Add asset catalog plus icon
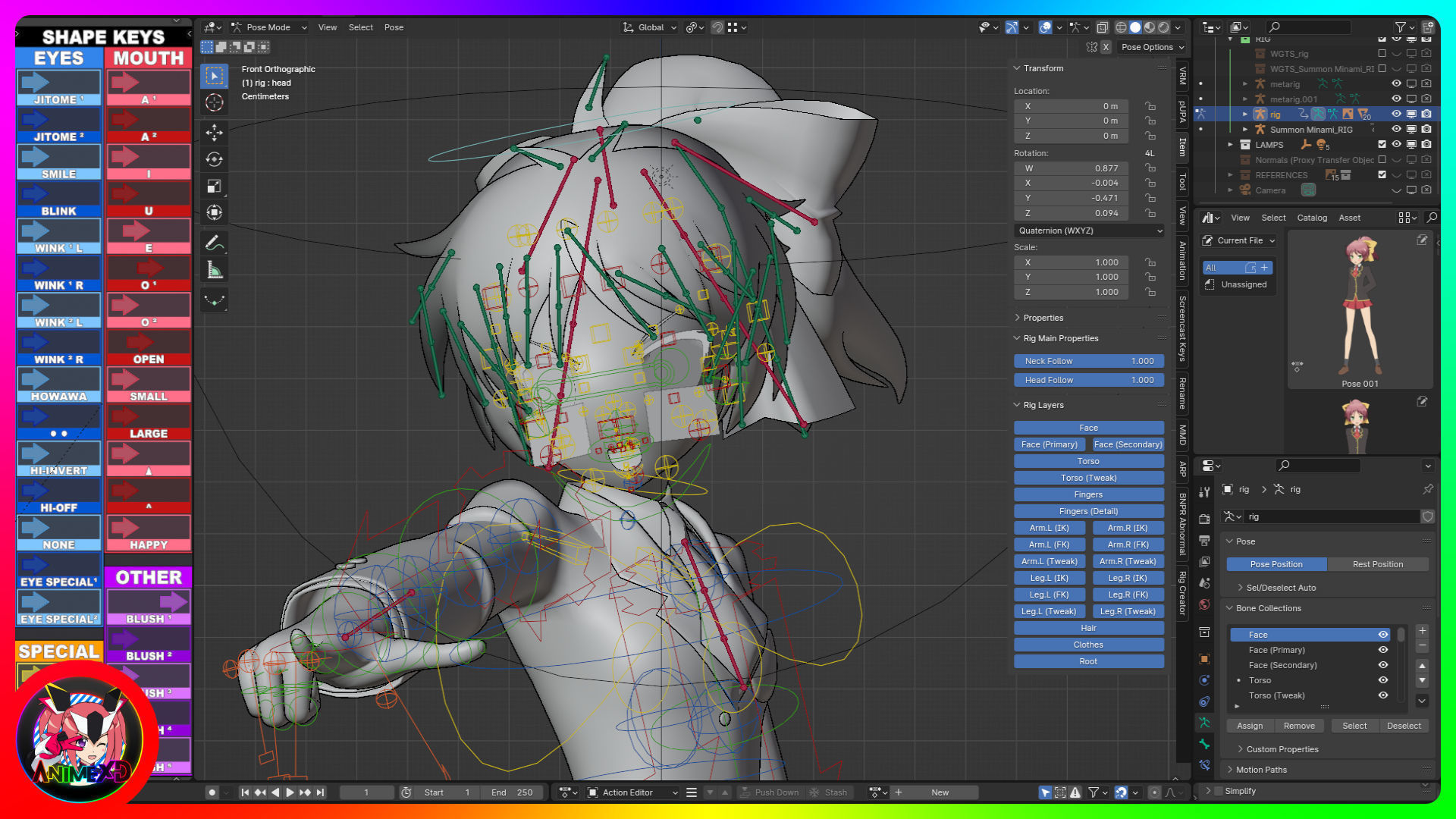 [x=1264, y=268]
